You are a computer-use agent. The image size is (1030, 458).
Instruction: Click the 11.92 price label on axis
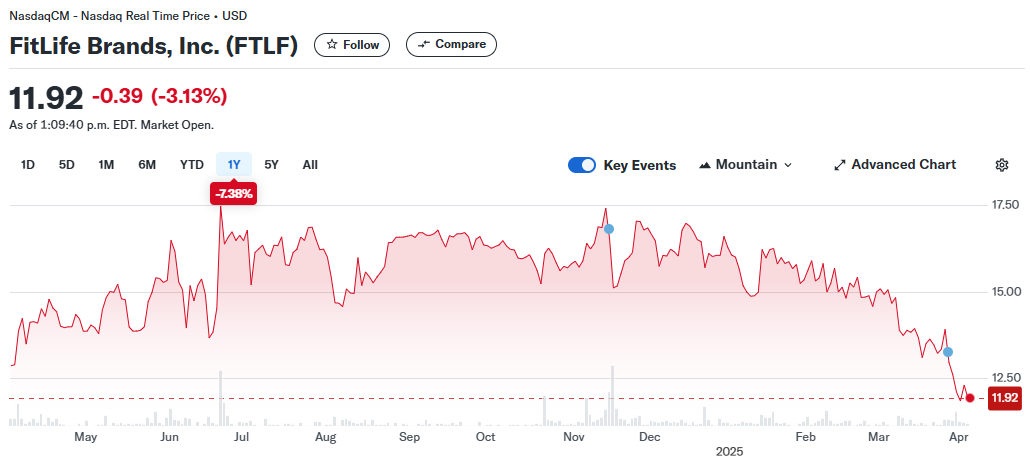coord(1004,398)
